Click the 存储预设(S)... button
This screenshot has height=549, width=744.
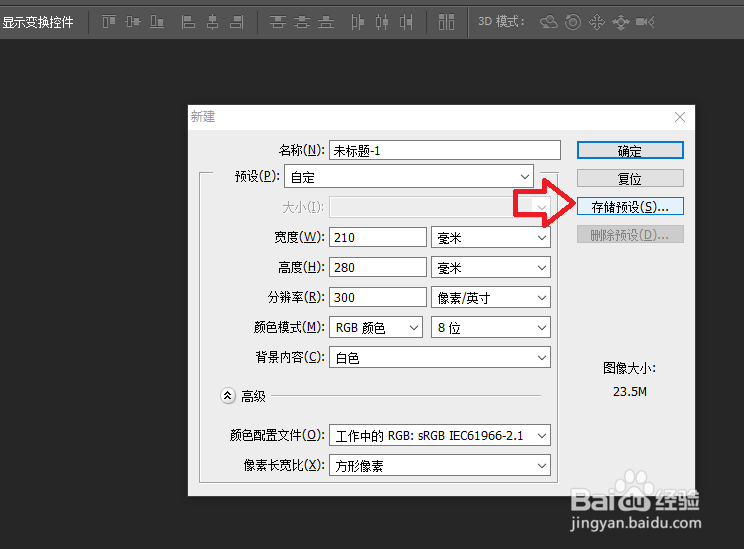click(x=630, y=206)
